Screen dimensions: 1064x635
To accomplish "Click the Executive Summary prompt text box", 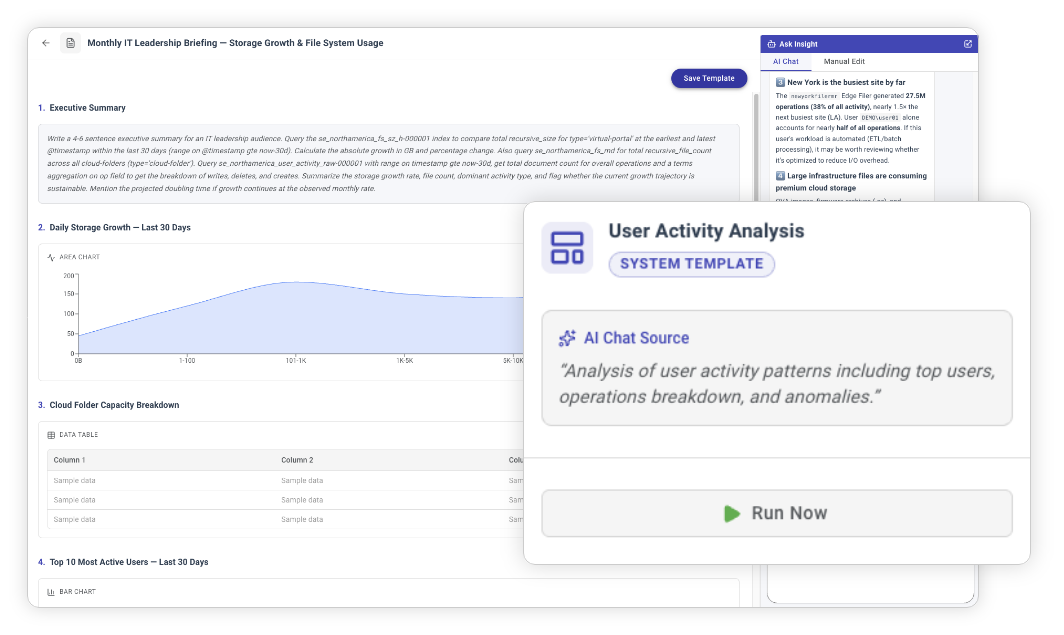I will coord(389,163).
